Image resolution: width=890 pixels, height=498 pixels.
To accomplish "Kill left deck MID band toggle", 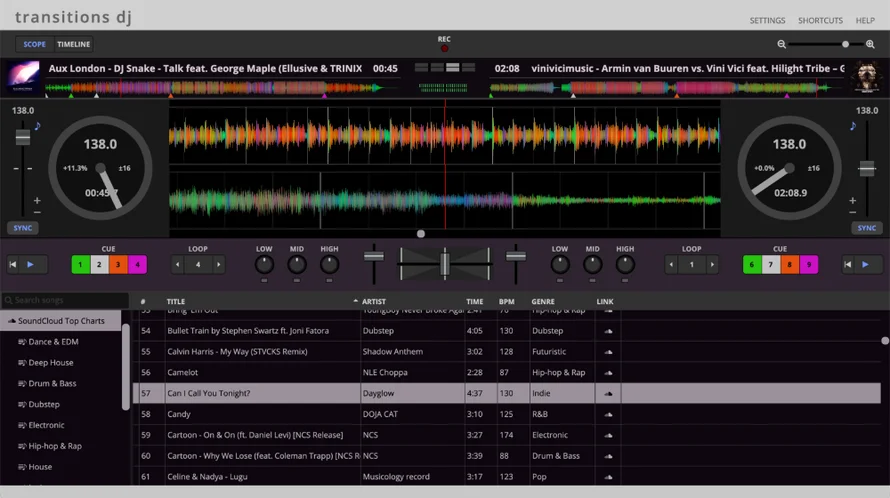I will click(x=297, y=281).
